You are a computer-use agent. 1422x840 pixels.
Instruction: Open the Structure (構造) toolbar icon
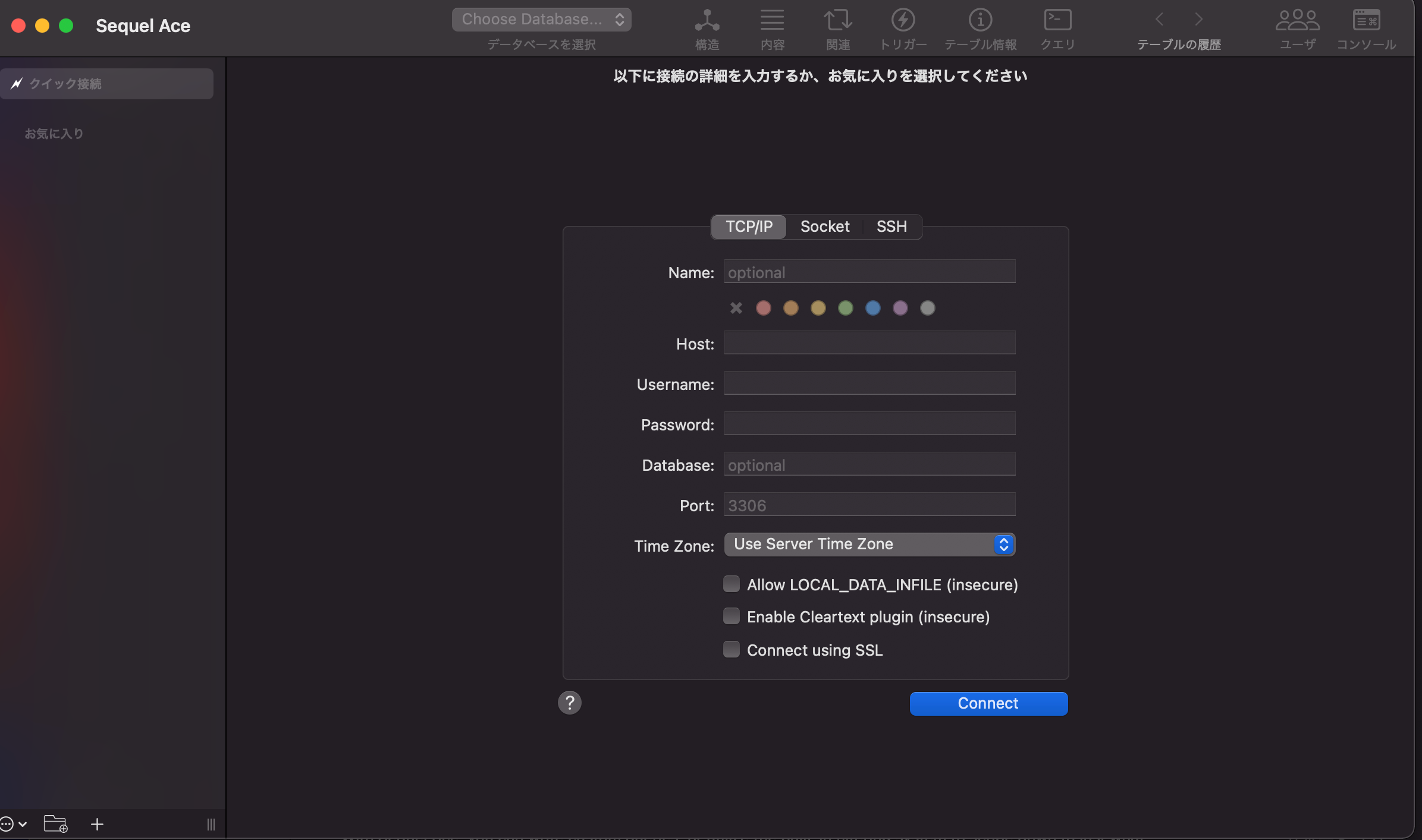tap(707, 21)
